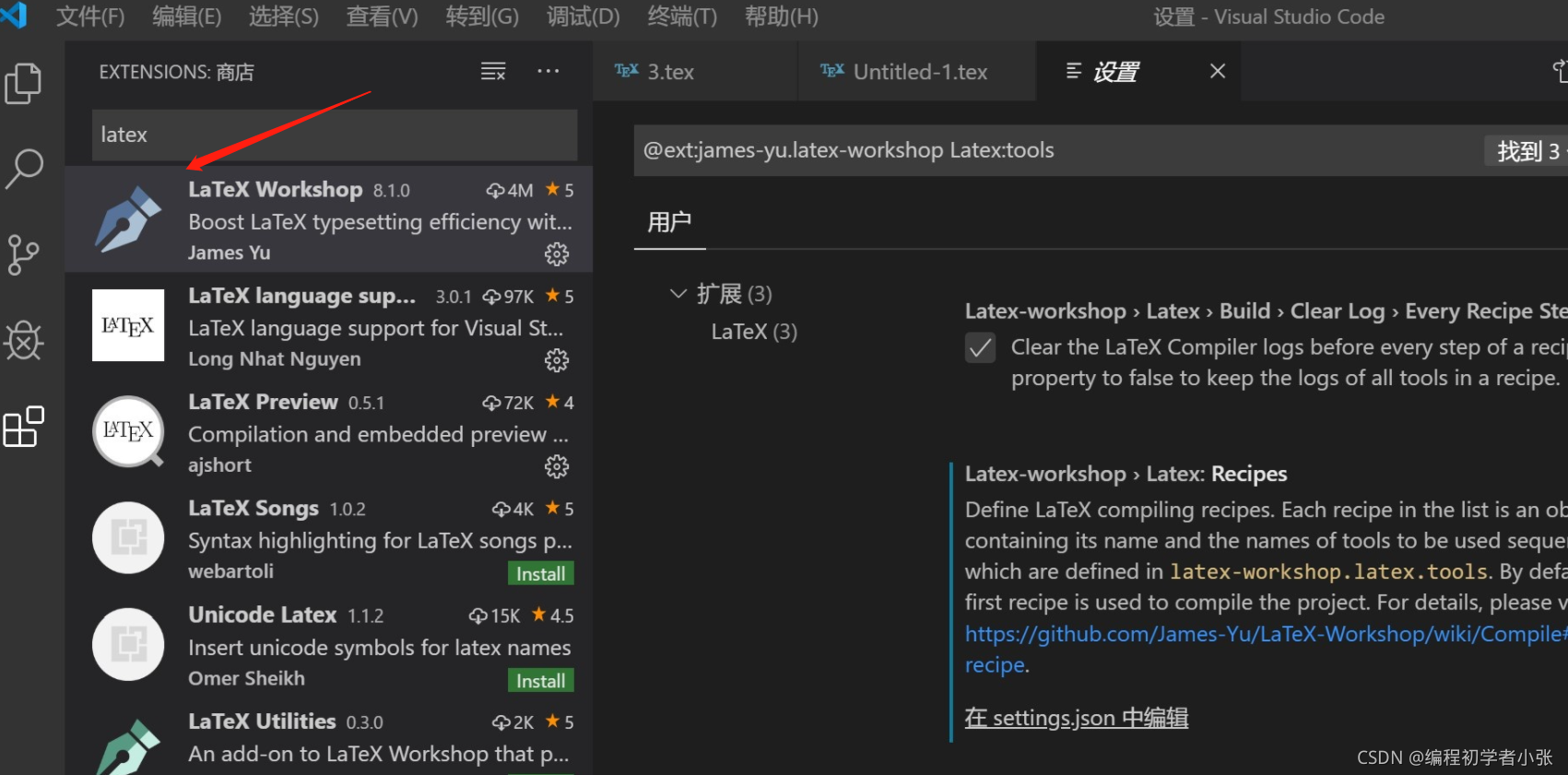
Task: Select the LaTeX Preview extension title
Action: click(x=263, y=402)
